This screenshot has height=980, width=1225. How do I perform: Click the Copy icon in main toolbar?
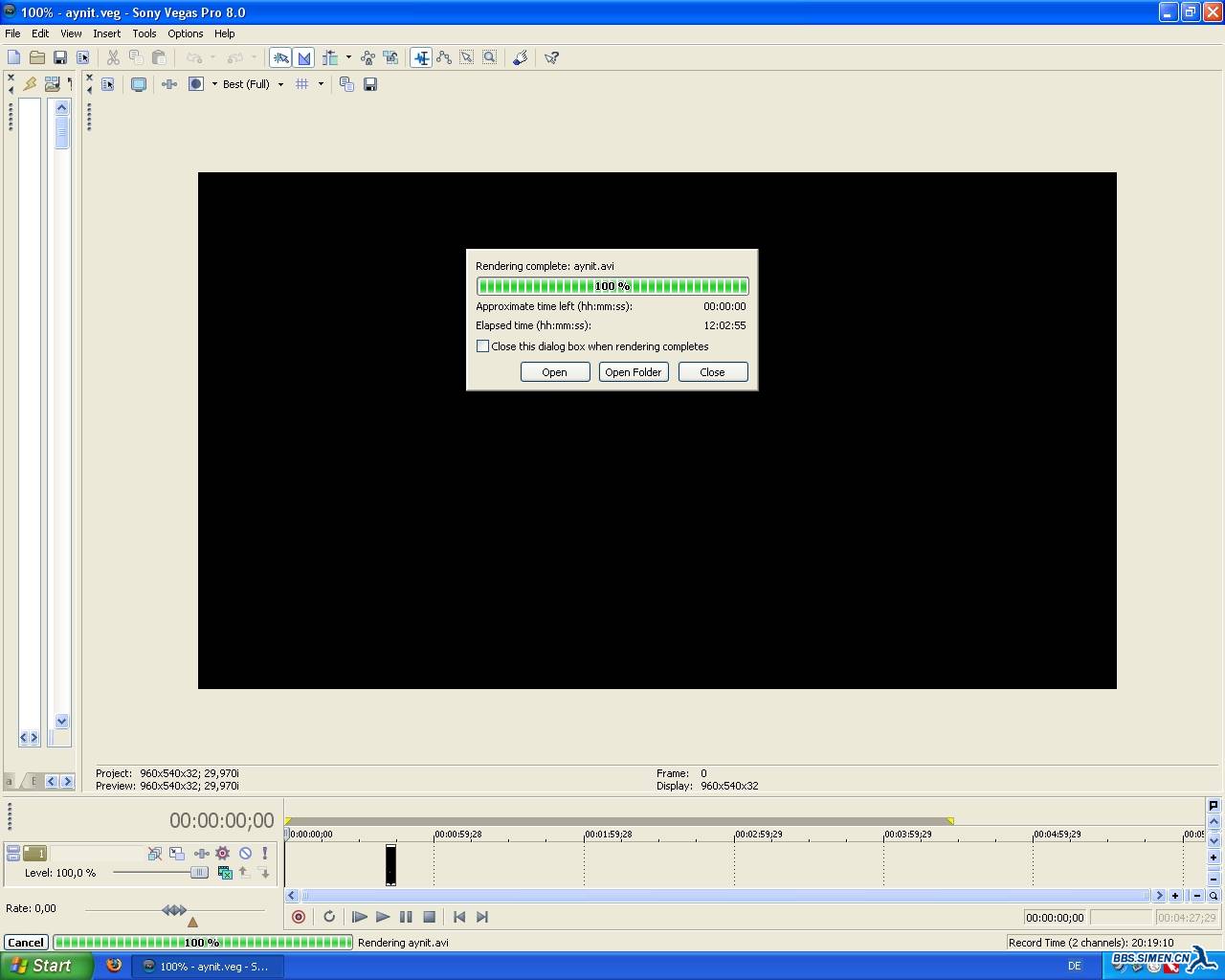[136, 57]
